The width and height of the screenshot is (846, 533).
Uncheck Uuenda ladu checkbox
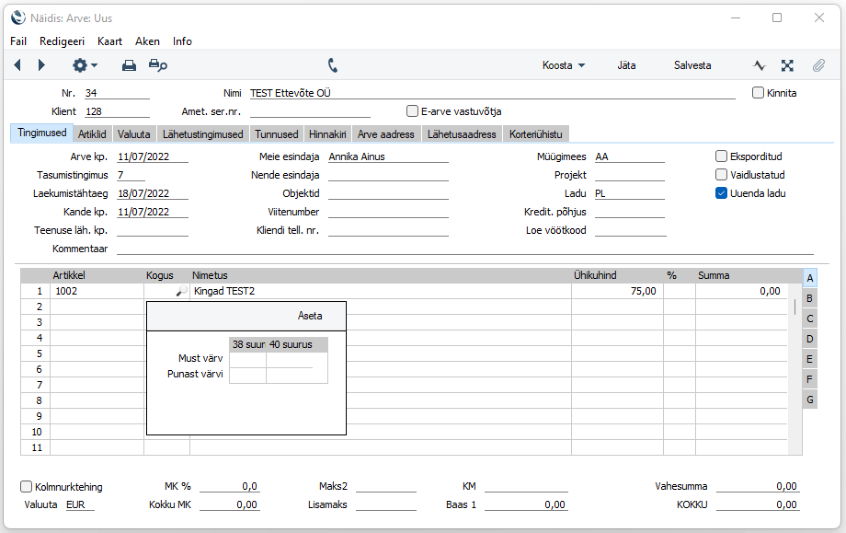721,193
